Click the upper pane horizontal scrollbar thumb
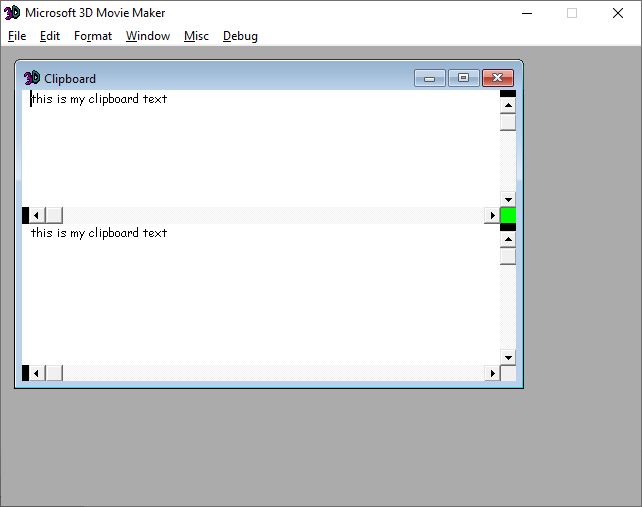Image resolution: width=642 pixels, height=507 pixels. pos(54,215)
